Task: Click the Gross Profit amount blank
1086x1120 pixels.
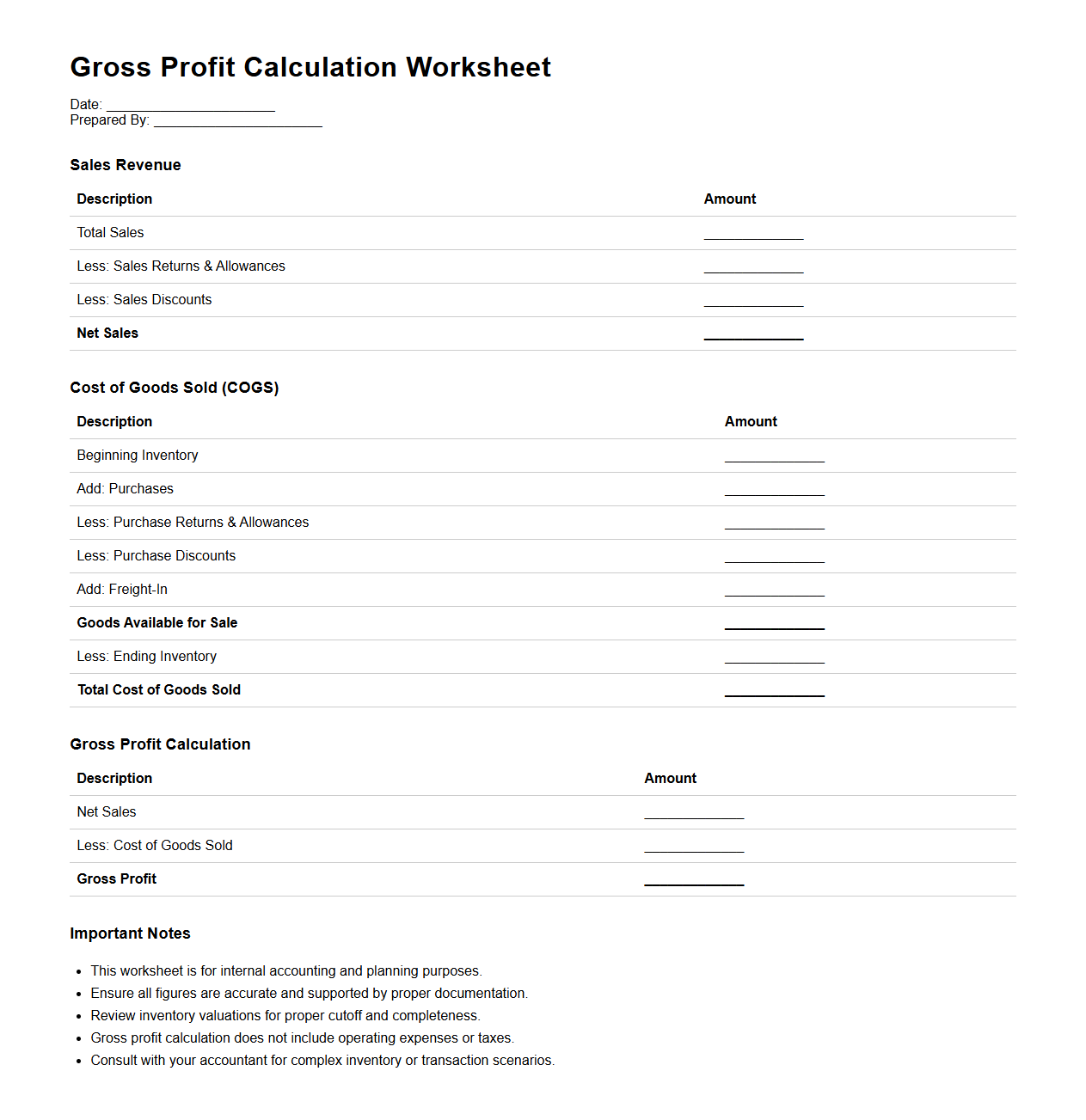Action: pos(694,880)
